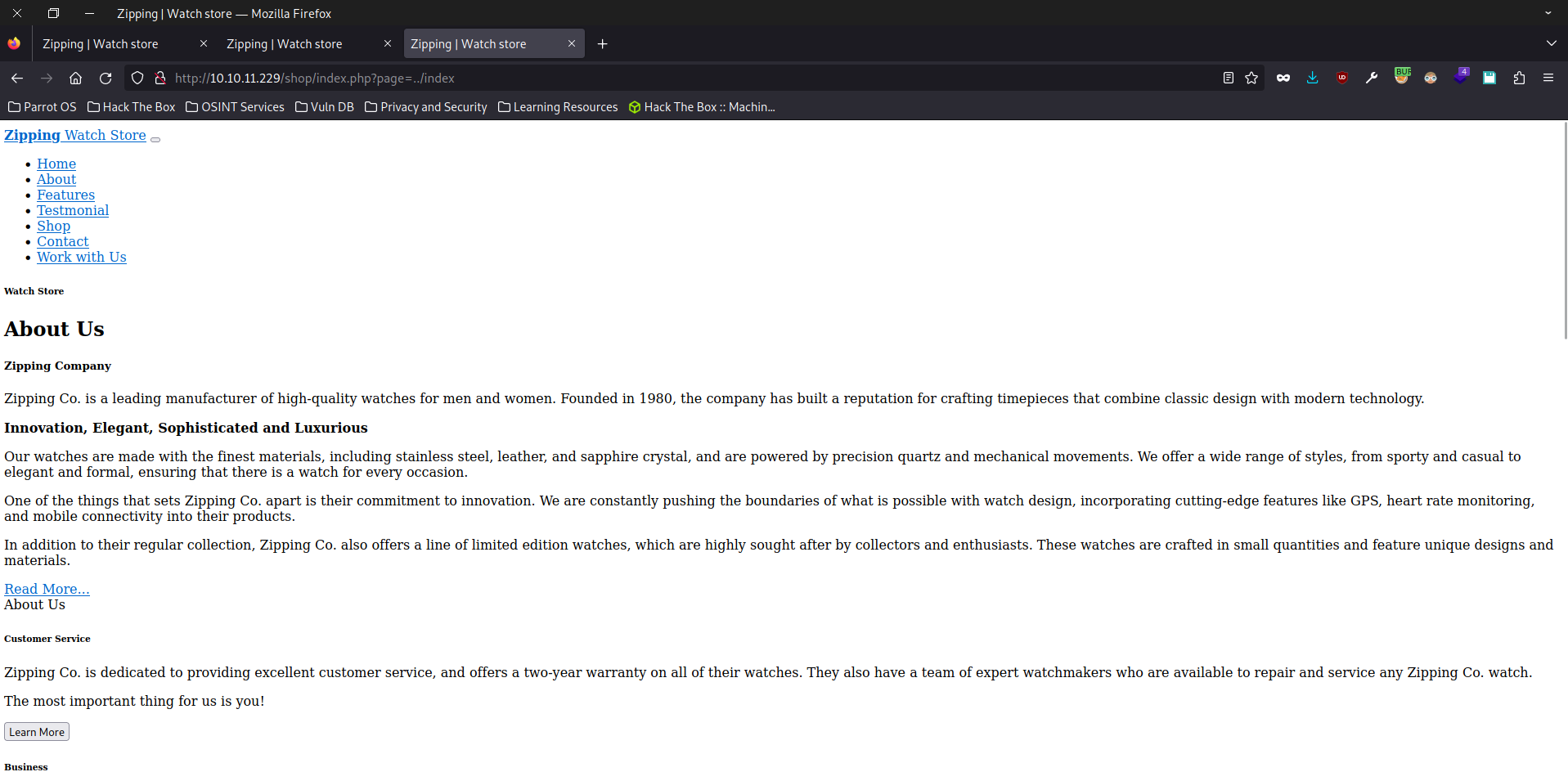The width and height of the screenshot is (1568, 781).
Task: Open the Downloads panel arrow icon
Action: pos(1312,78)
